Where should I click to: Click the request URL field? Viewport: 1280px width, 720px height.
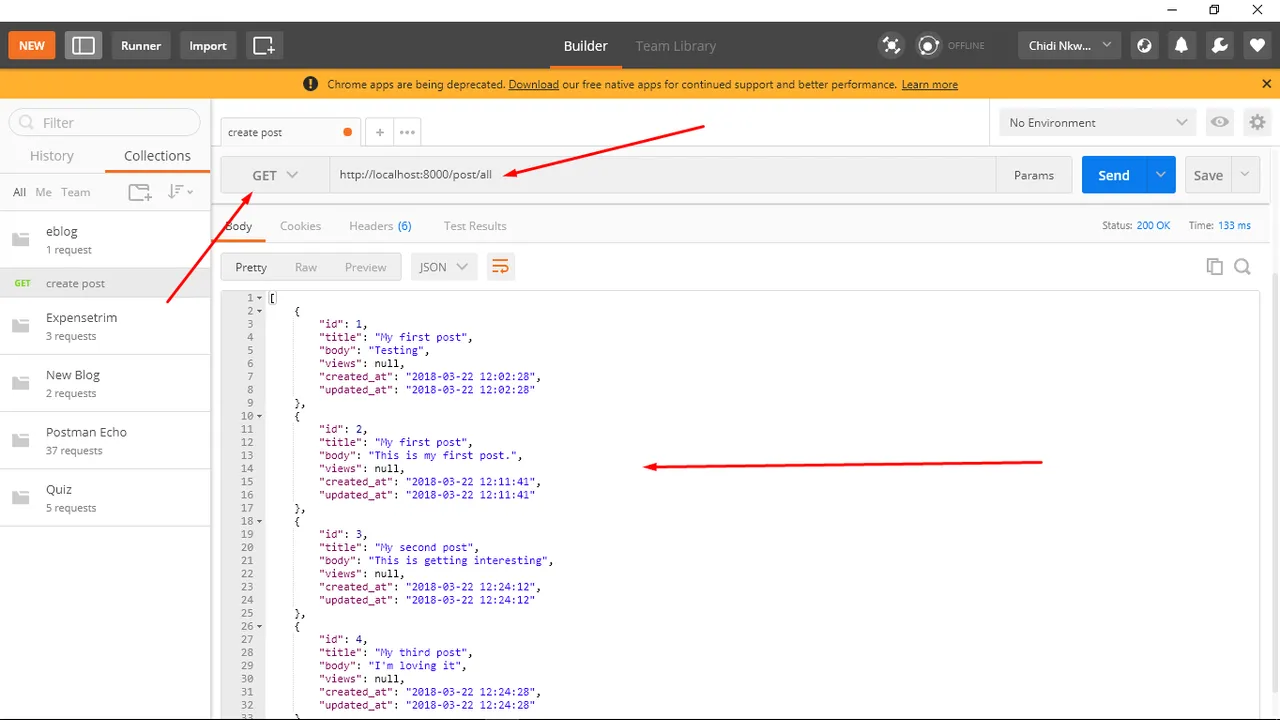coord(663,175)
